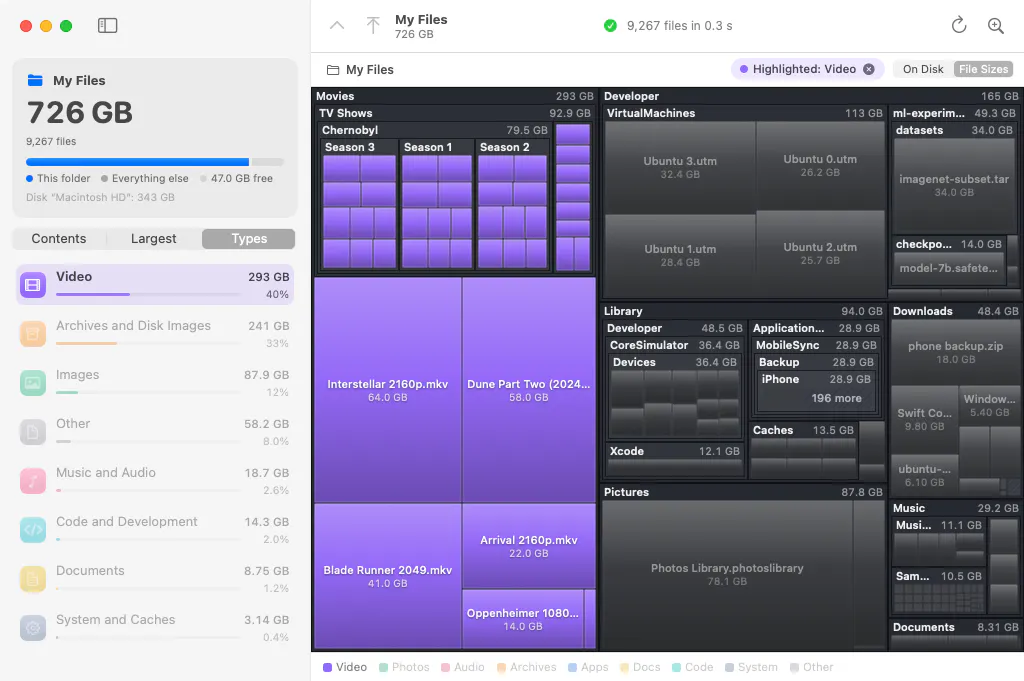Switch to File Sizes mode
The image size is (1024, 681).
[983, 69]
